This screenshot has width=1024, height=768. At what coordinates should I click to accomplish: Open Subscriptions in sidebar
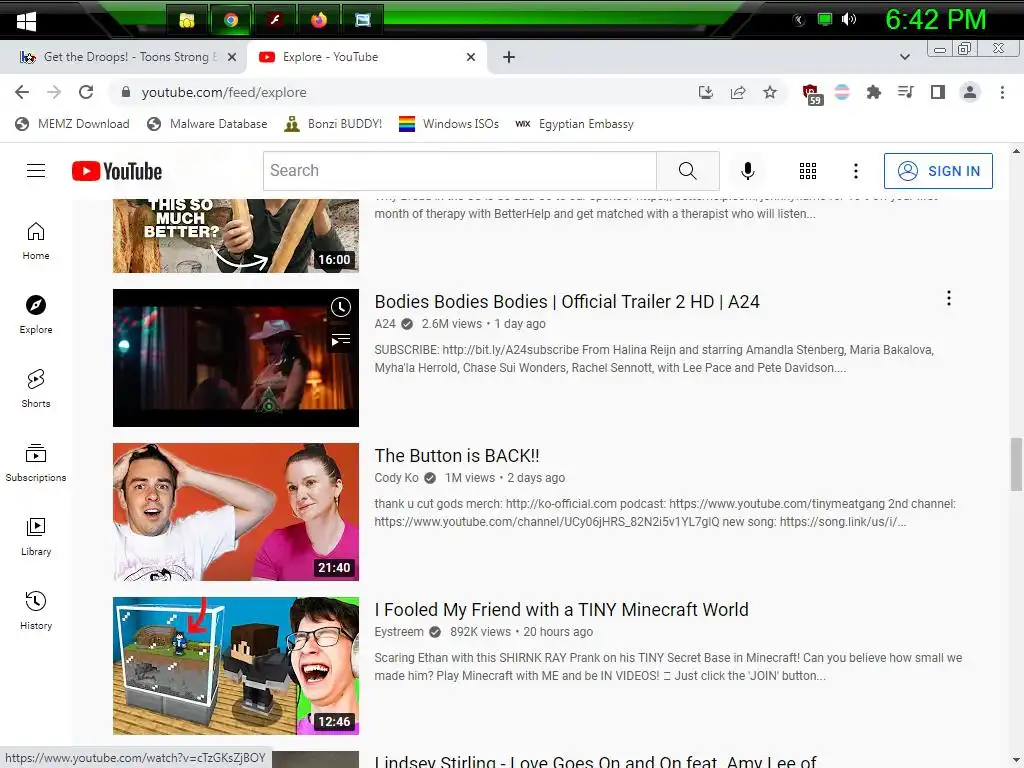click(x=36, y=463)
